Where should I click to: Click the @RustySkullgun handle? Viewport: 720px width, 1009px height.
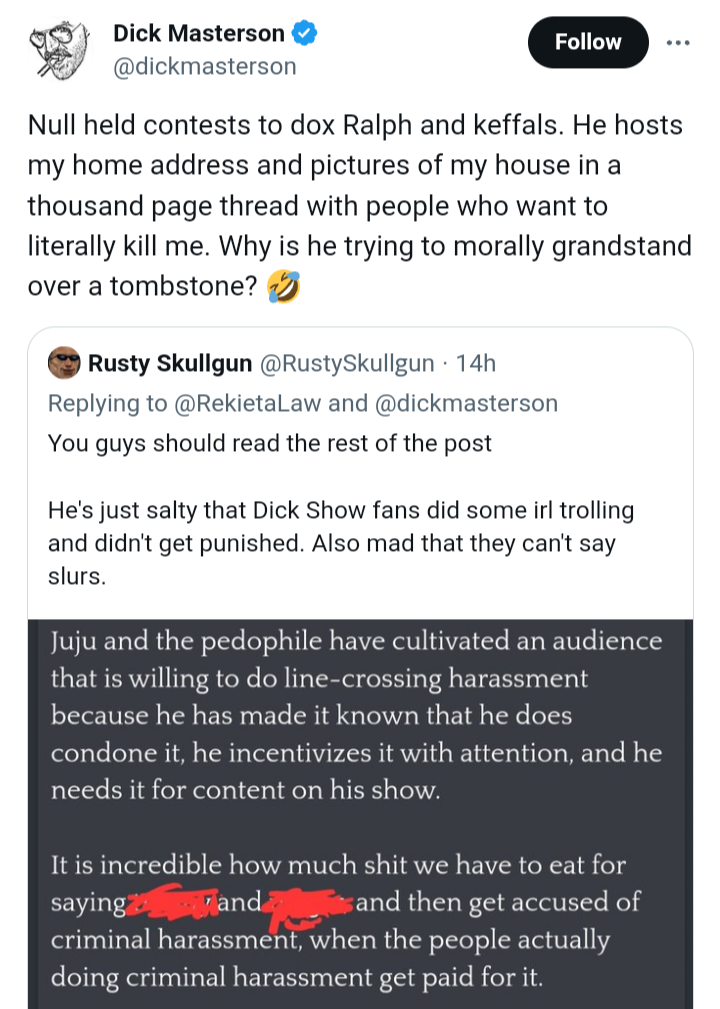click(x=347, y=364)
